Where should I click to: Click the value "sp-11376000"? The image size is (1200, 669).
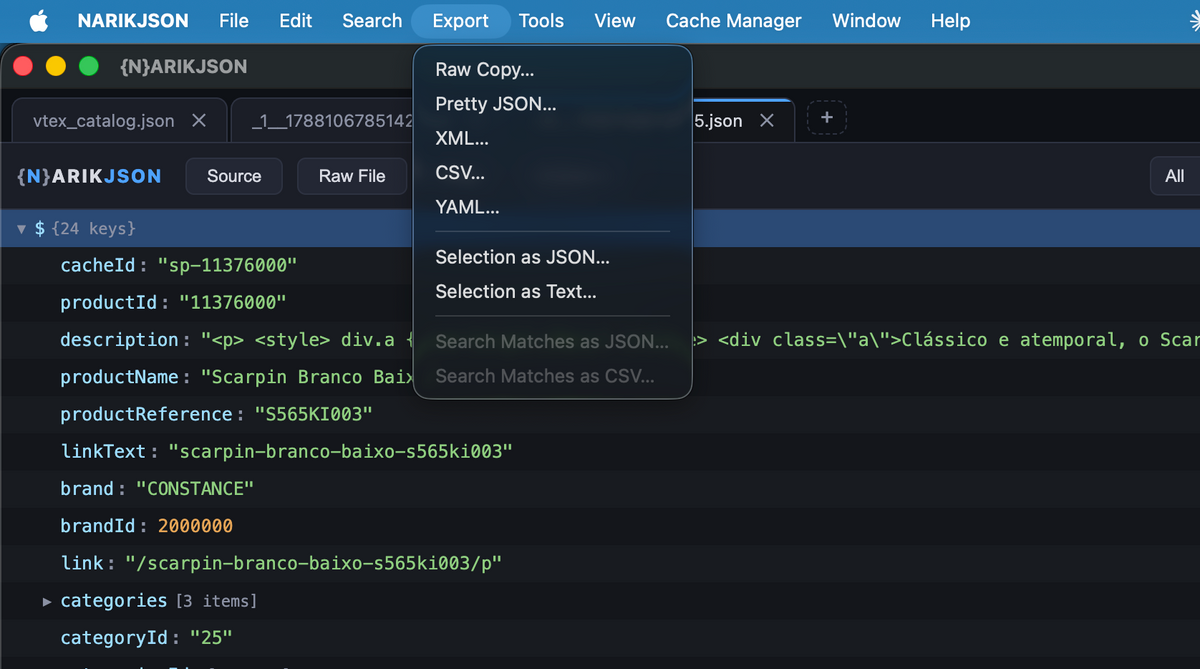click(227, 266)
